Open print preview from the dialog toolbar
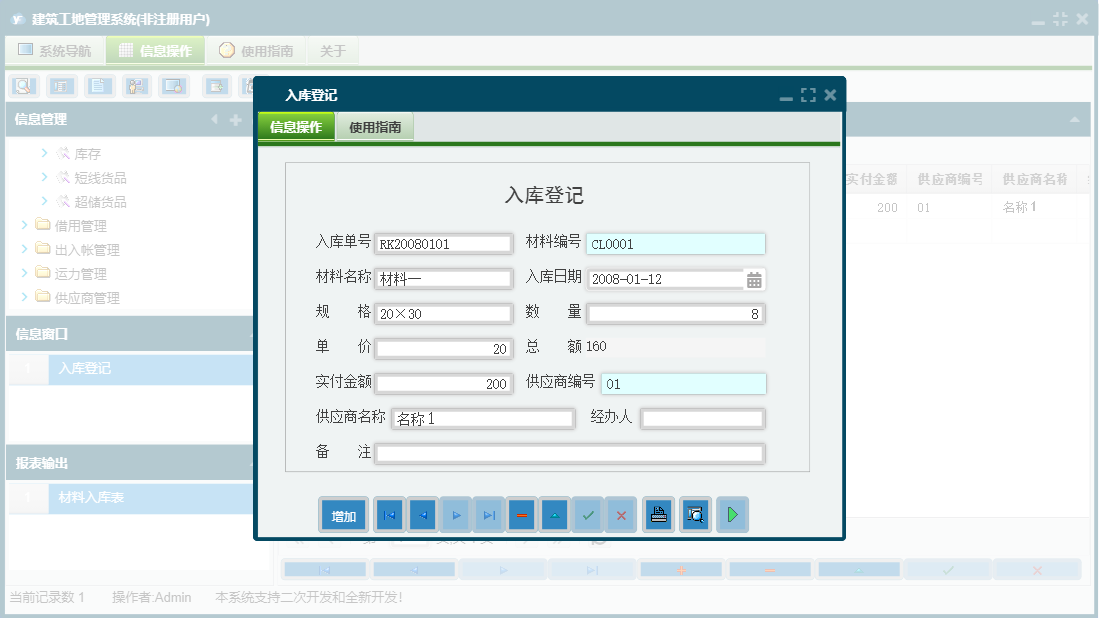 695,514
